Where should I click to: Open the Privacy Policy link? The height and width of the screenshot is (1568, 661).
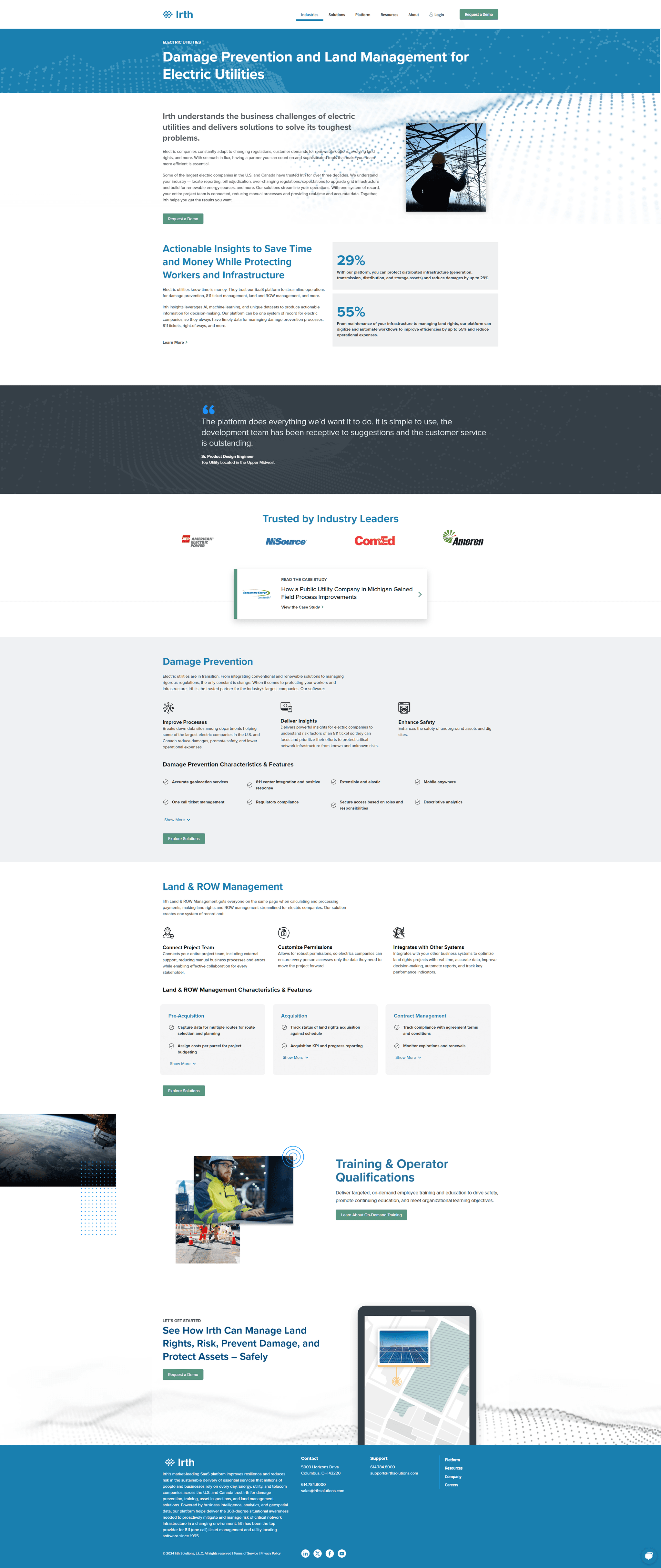point(270,1553)
